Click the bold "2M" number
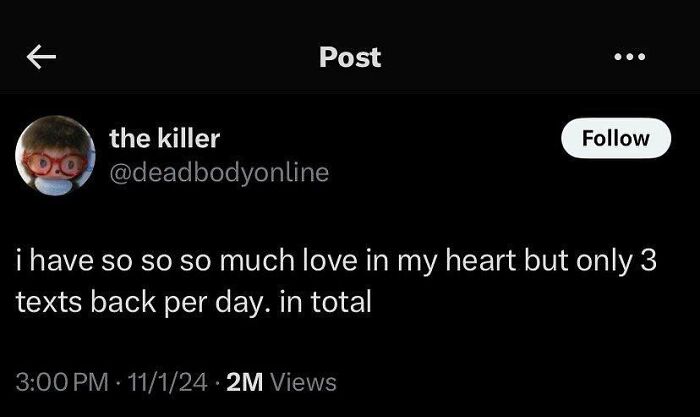This screenshot has height=417, width=700. point(246,381)
